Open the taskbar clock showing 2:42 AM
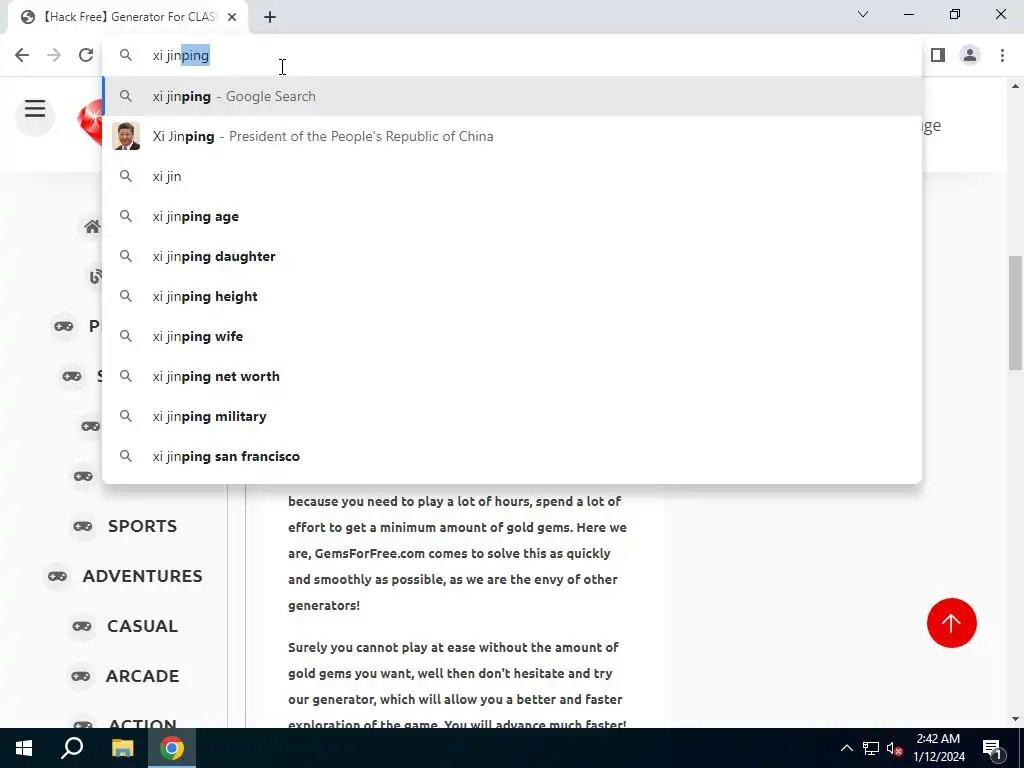Viewport: 1024px width, 768px height. click(938, 748)
